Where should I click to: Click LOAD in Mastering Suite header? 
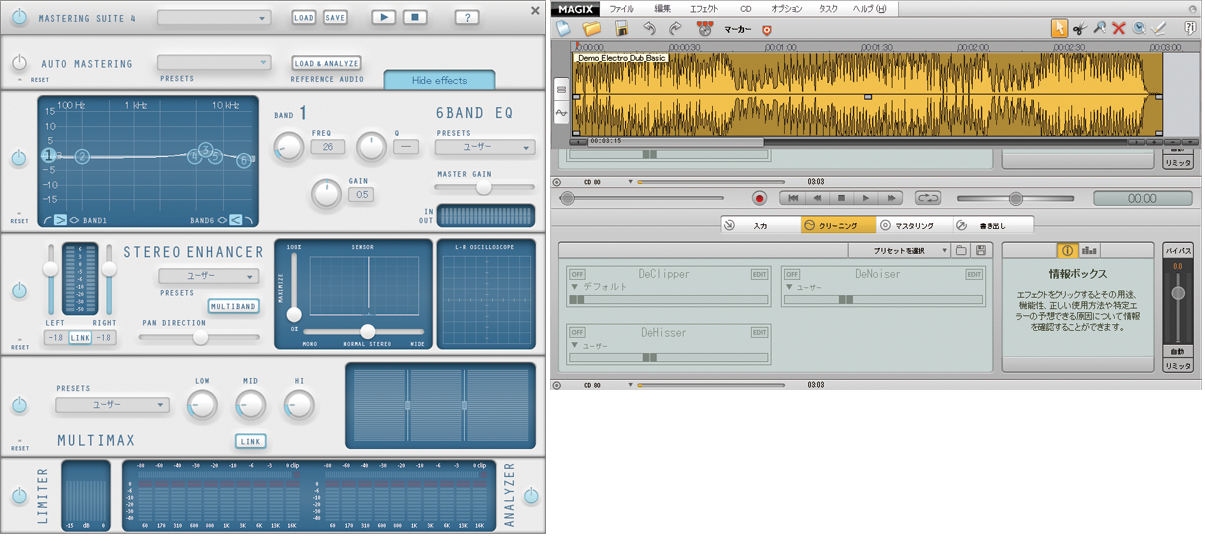pos(303,18)
